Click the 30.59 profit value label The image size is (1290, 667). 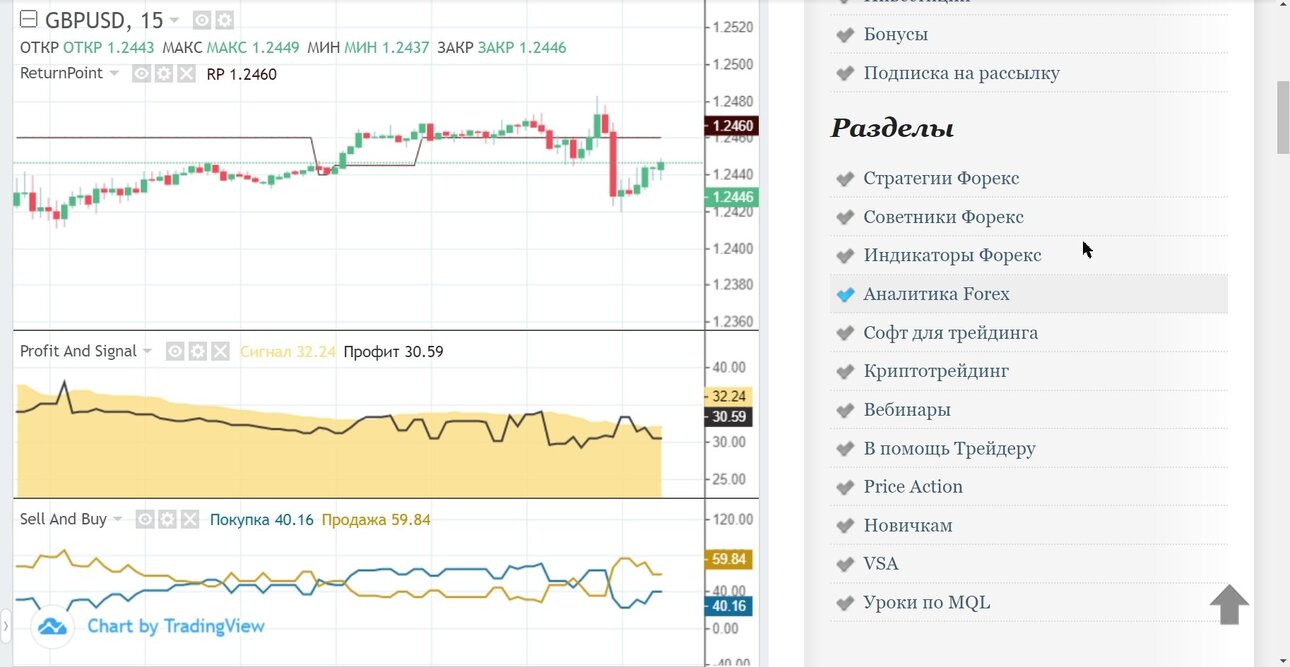pyautogui.click(x=730, y=417)
